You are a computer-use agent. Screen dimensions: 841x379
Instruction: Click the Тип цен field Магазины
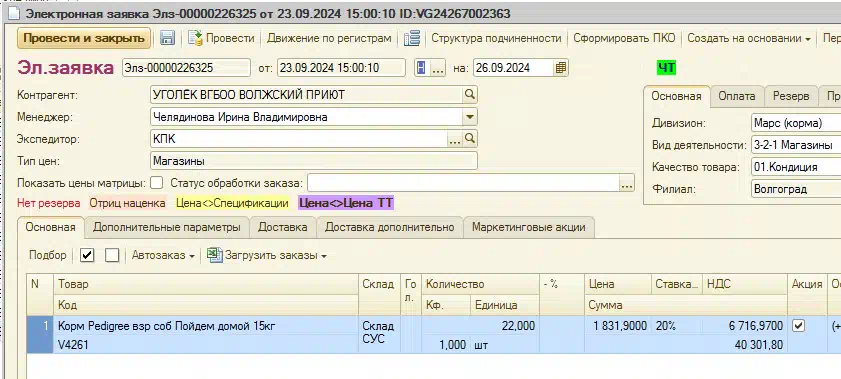(x=314, y=161)
